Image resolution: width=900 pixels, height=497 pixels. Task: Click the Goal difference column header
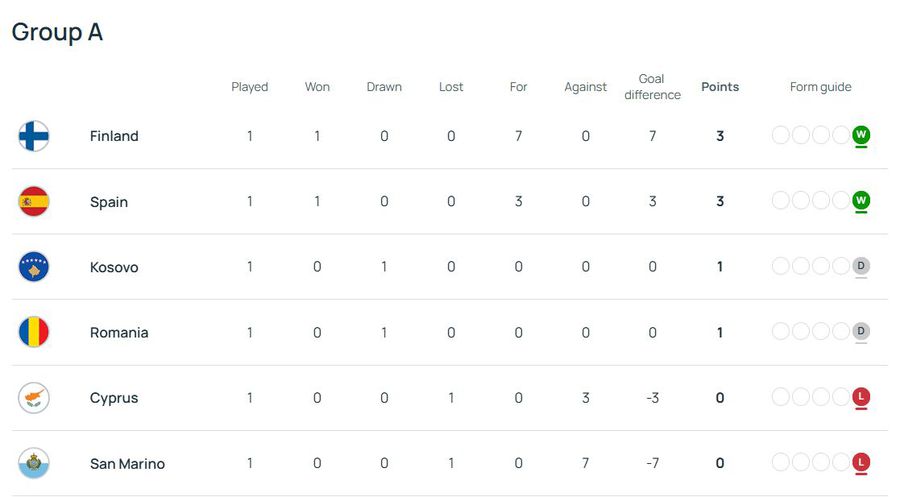(652, 87)
